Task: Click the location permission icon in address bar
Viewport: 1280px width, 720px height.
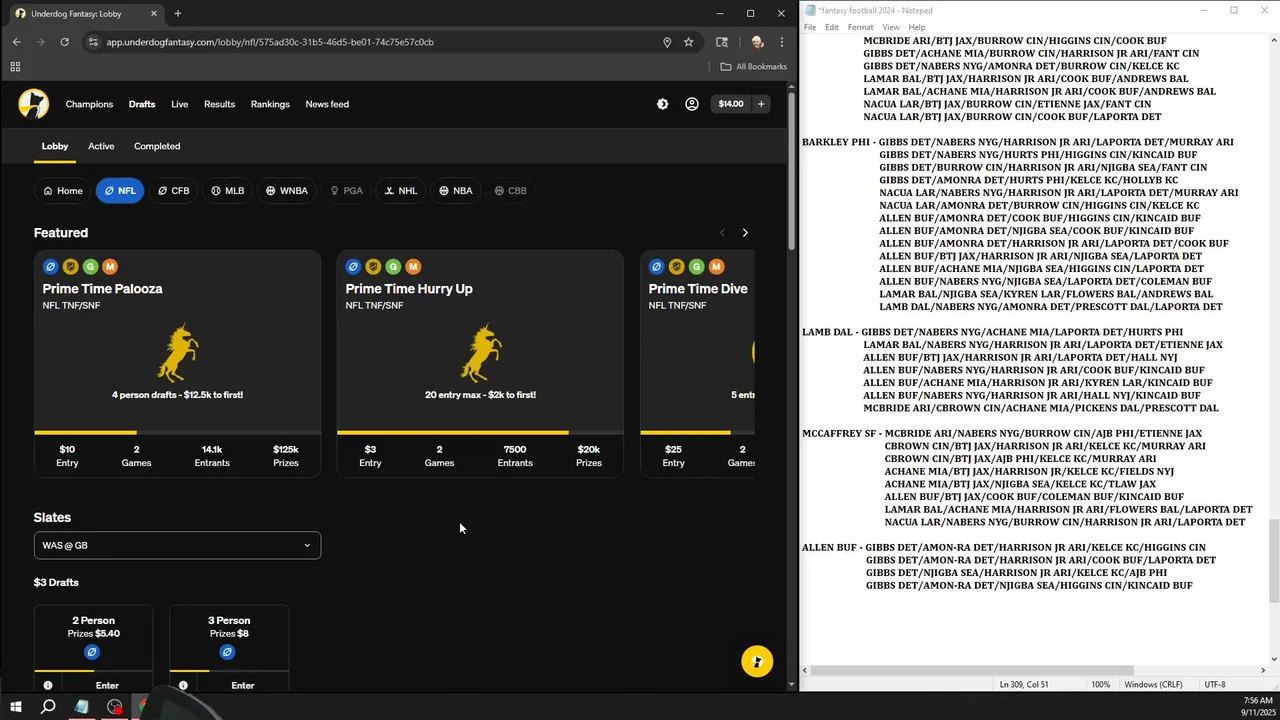Action: [x=667, y=42]
